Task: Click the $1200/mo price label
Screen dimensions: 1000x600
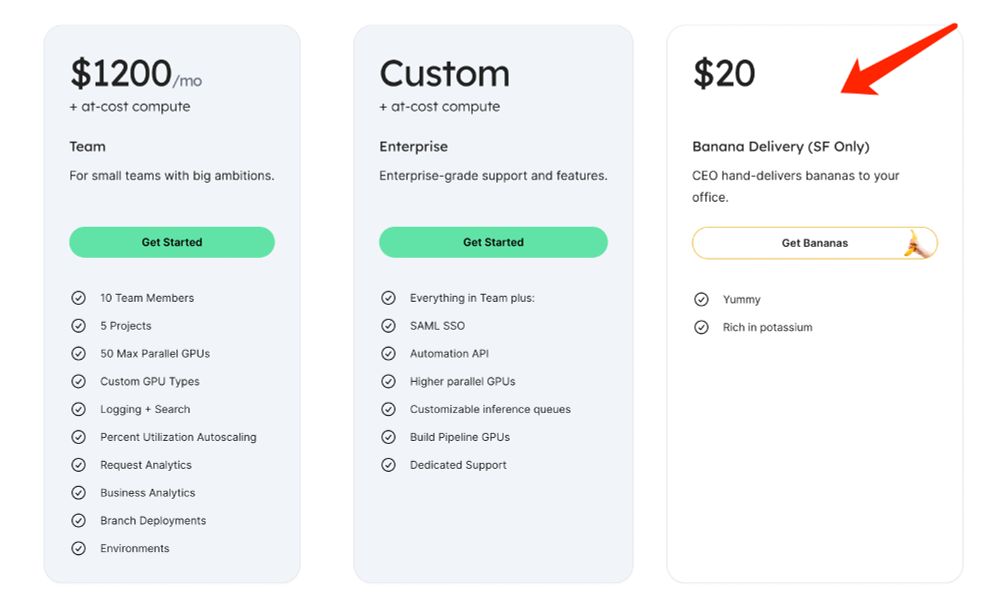Action: [136, 73]
